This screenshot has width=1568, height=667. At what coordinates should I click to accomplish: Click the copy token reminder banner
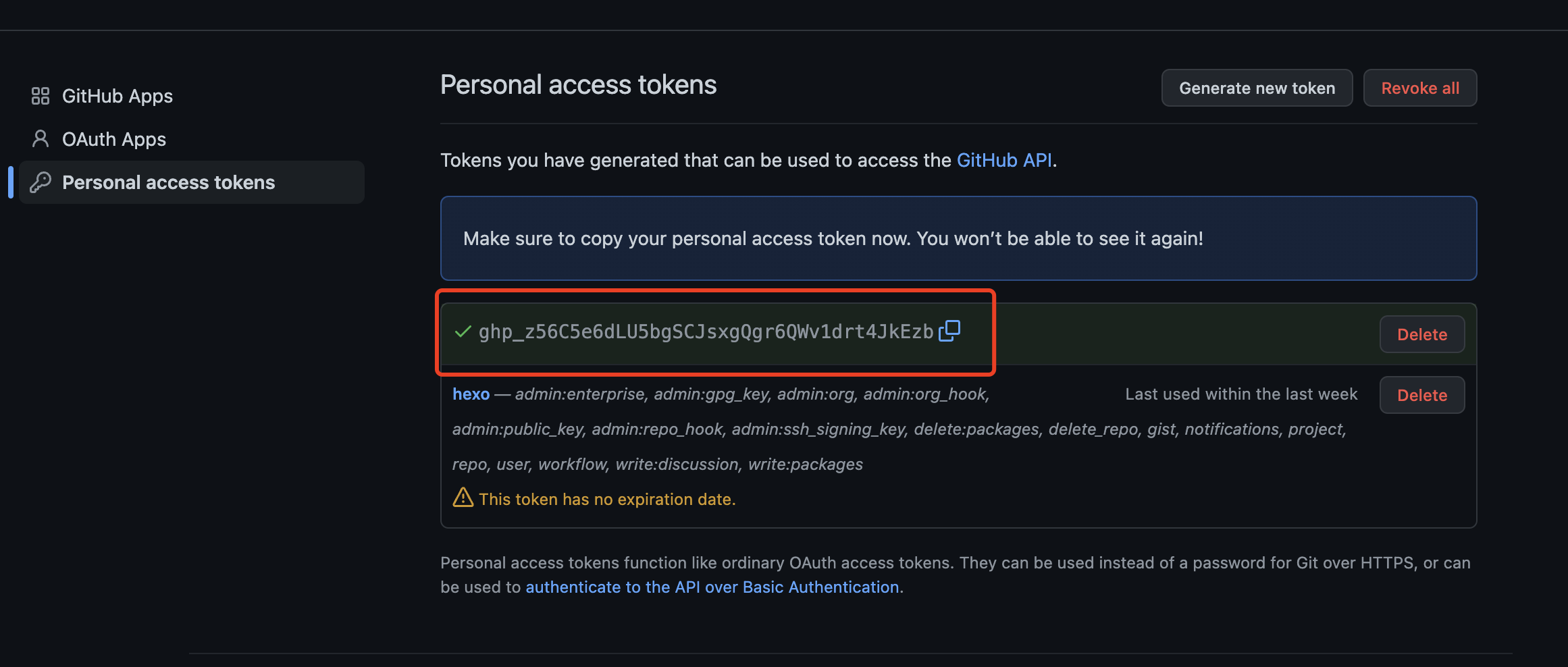point(958,238)
